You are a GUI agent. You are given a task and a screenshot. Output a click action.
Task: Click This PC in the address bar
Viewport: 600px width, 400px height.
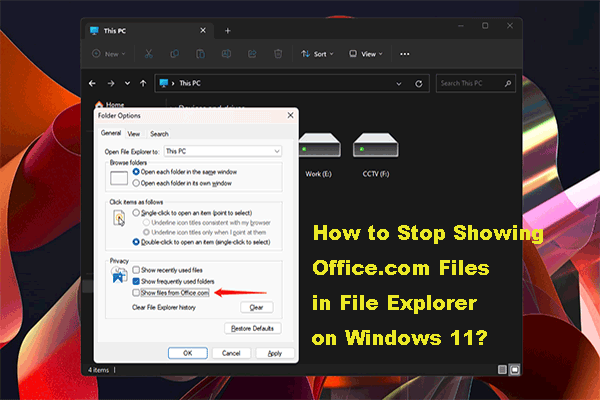coord(190,83)
